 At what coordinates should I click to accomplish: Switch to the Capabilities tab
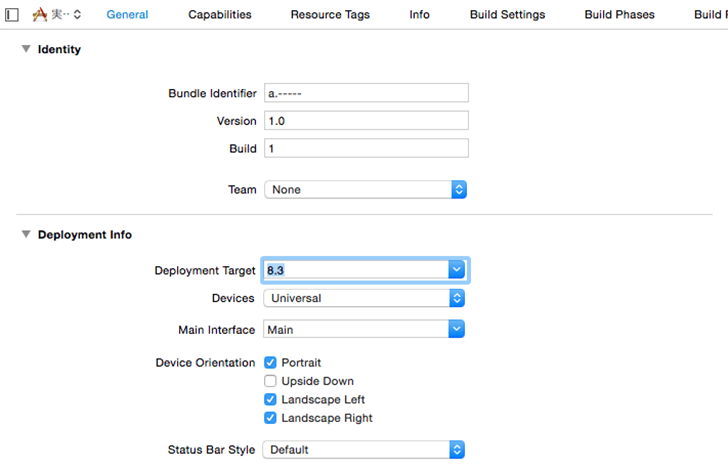[220, 15]
